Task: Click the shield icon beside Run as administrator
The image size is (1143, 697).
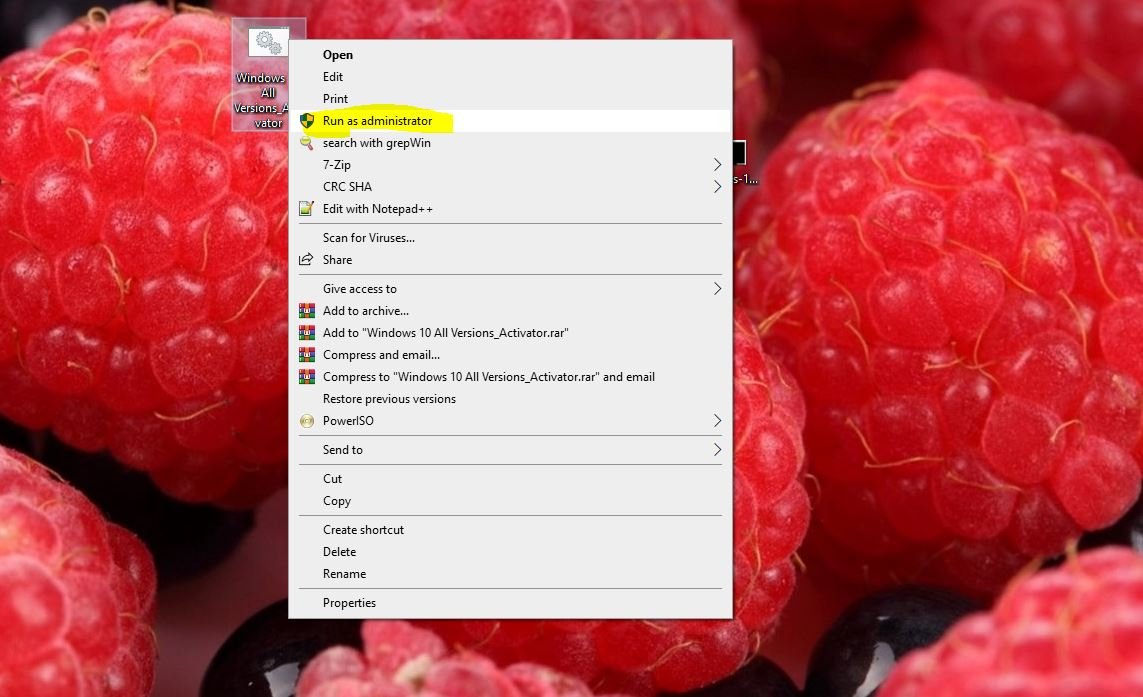Action: click(307, 121)
